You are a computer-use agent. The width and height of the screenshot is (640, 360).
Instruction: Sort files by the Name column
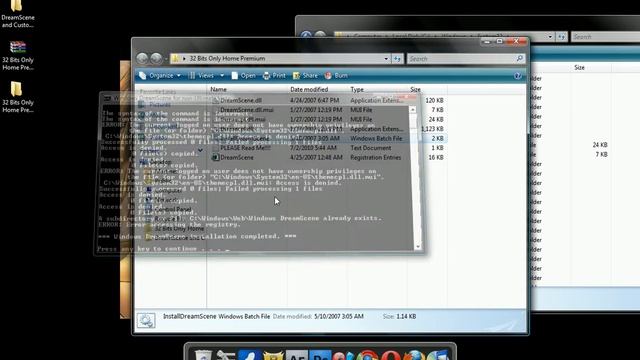[x=218, y=89]
